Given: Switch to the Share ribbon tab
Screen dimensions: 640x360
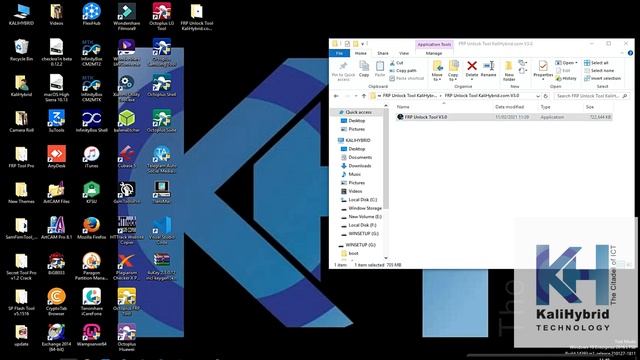Looking at the screenshot, I should click(383, 53).
